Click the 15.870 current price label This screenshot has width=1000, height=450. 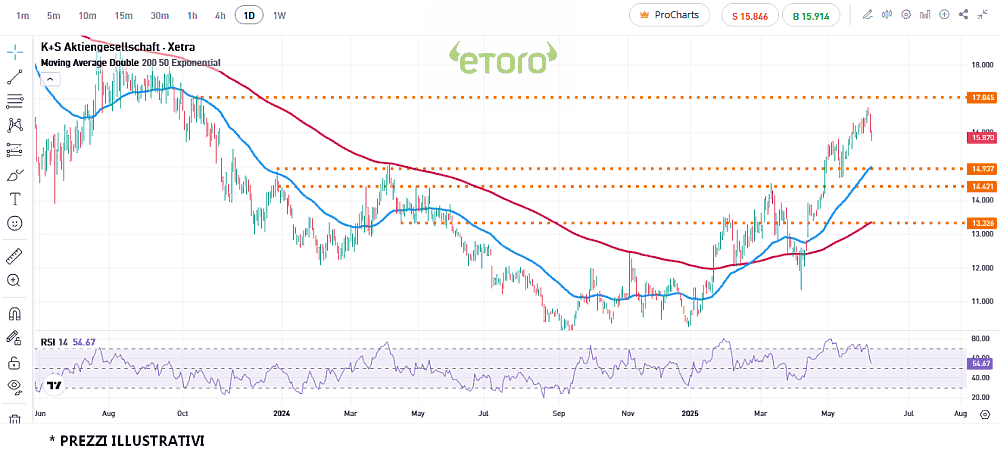click(x=981, y=136)
